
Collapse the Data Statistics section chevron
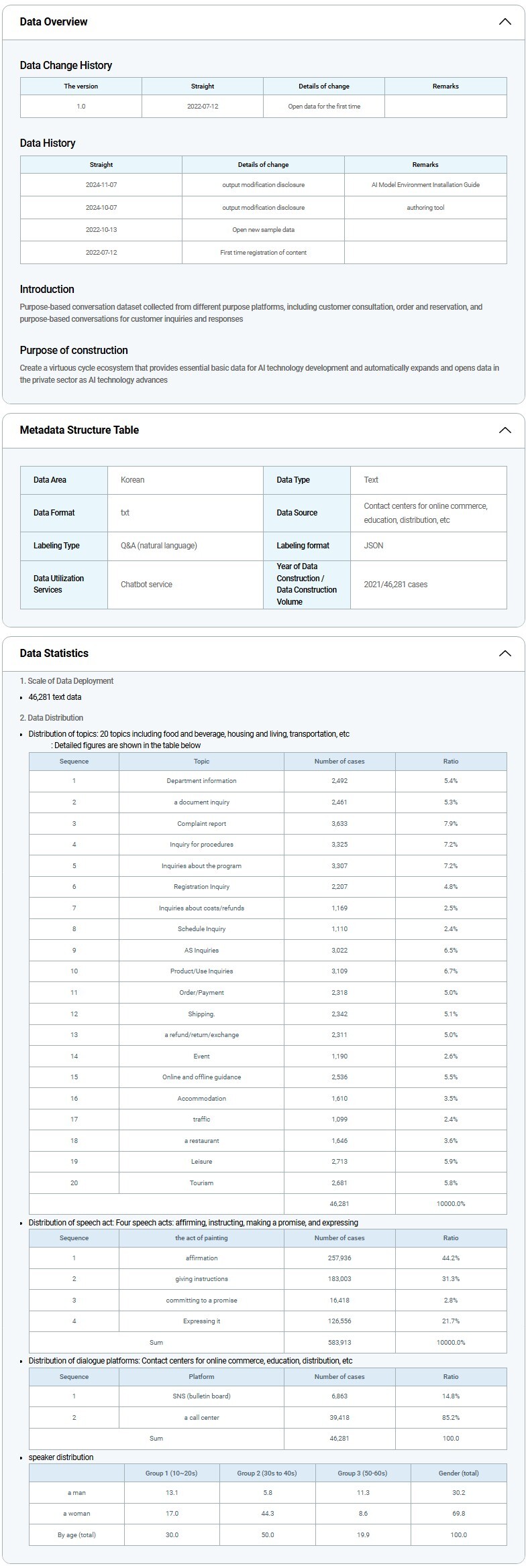coord(505,654)
